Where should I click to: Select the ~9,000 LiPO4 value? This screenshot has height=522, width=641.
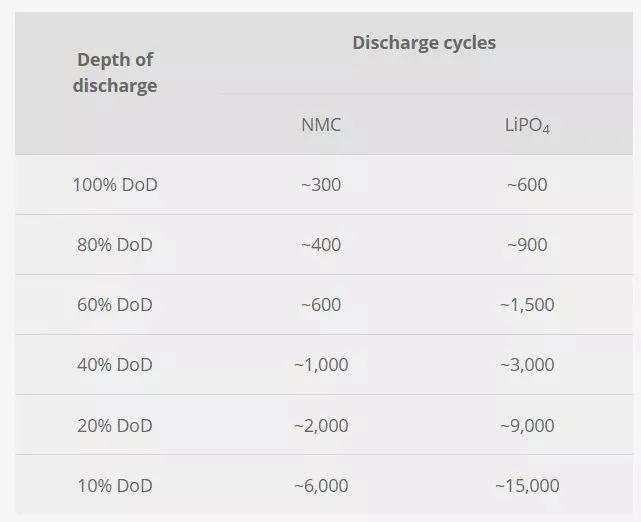point(526,425)
